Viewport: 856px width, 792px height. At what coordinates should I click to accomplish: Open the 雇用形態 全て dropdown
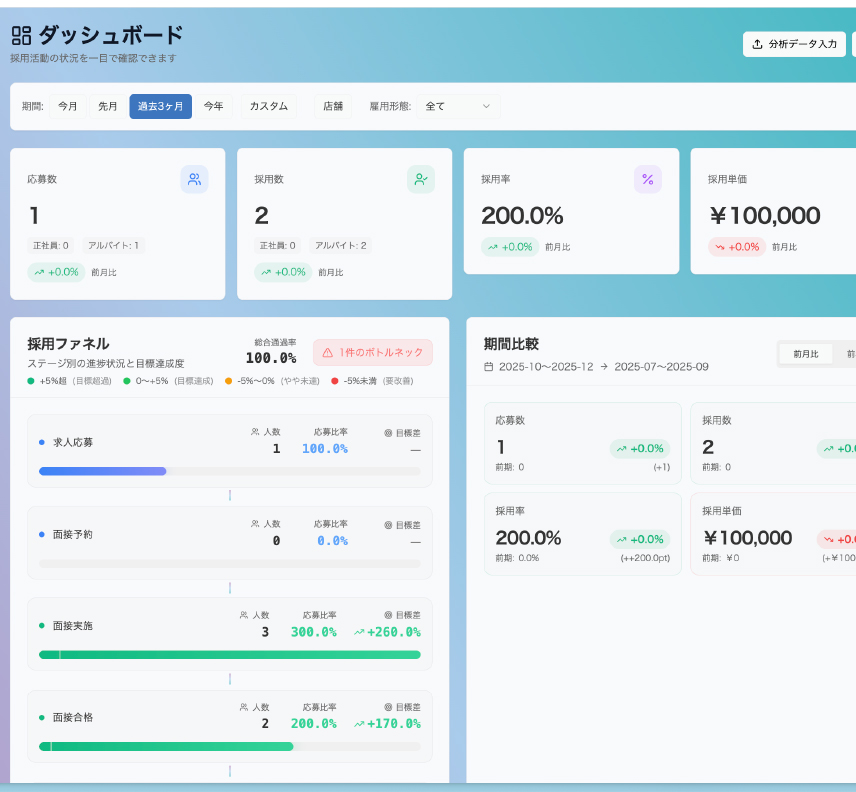(x=458, y=106)
